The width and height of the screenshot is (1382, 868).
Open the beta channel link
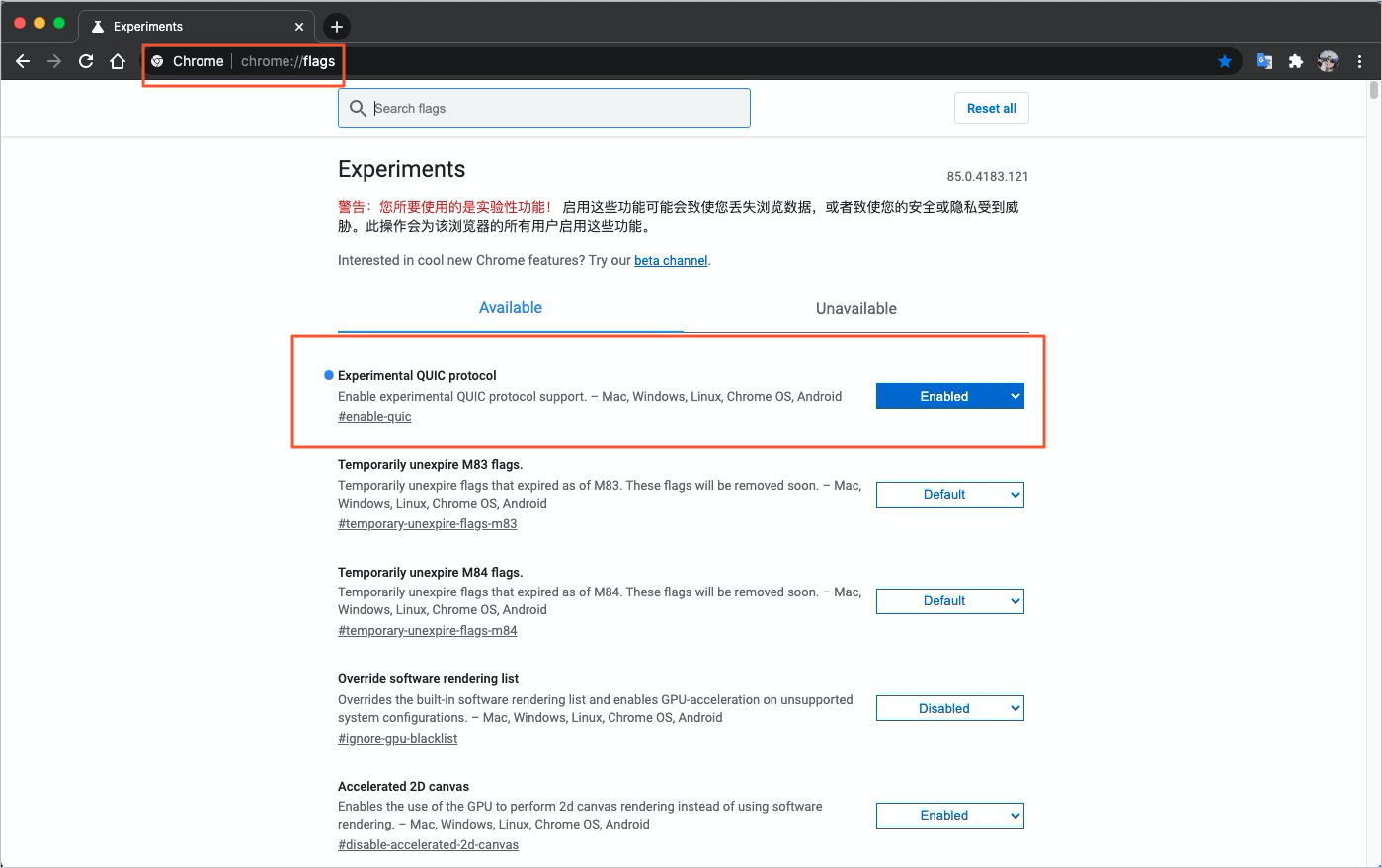671,261
